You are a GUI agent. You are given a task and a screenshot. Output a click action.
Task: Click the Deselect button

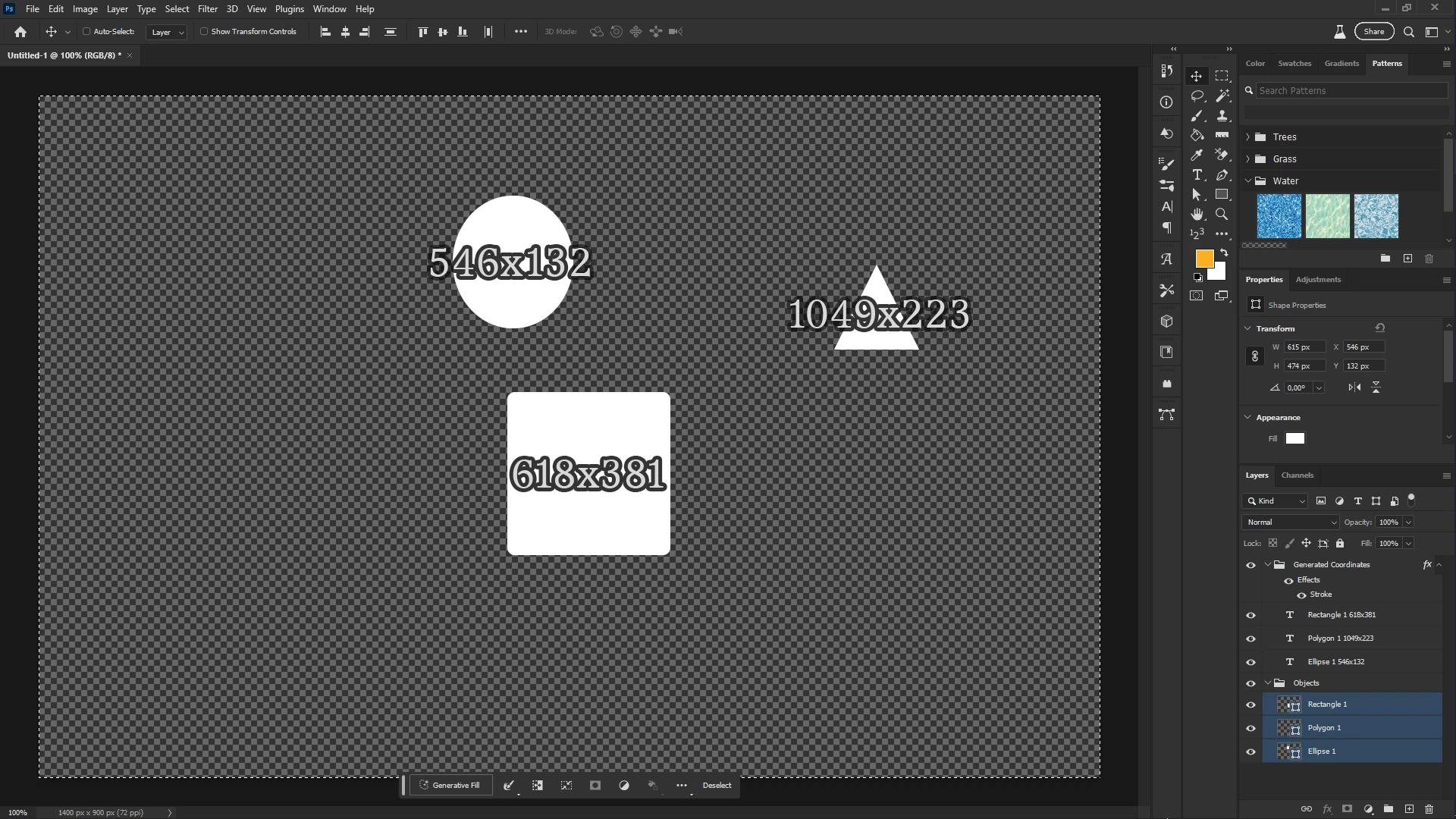tap(717, 786)
